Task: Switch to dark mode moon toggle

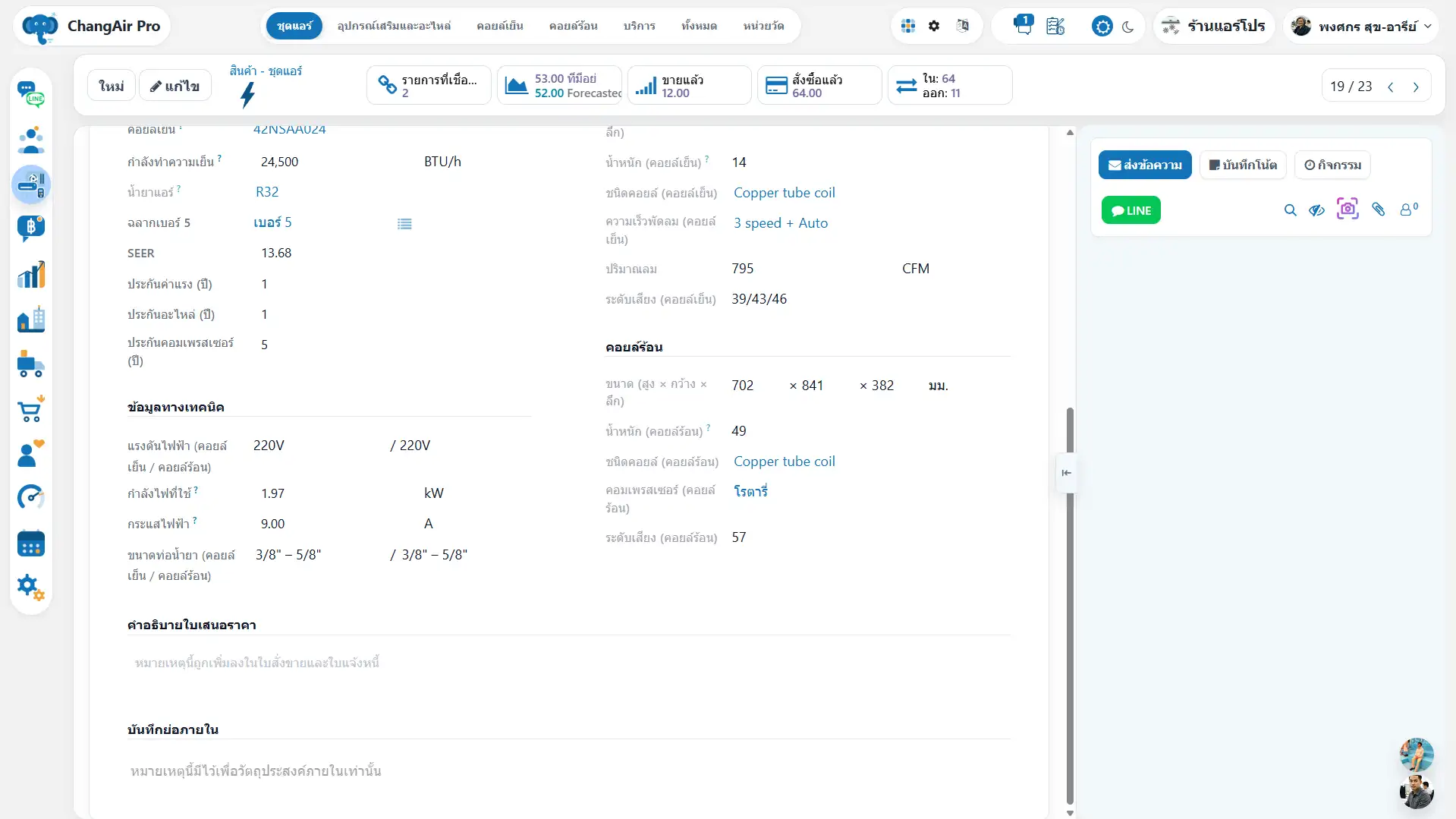Action: click(x=1128, y=27)
